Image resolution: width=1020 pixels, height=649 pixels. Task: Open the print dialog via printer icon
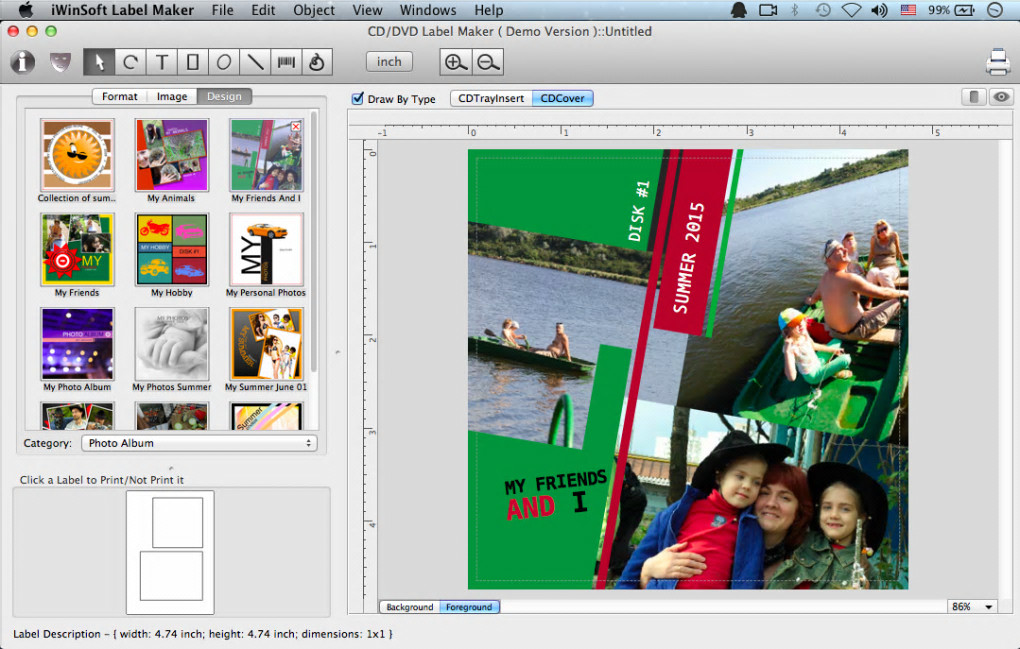997,62
